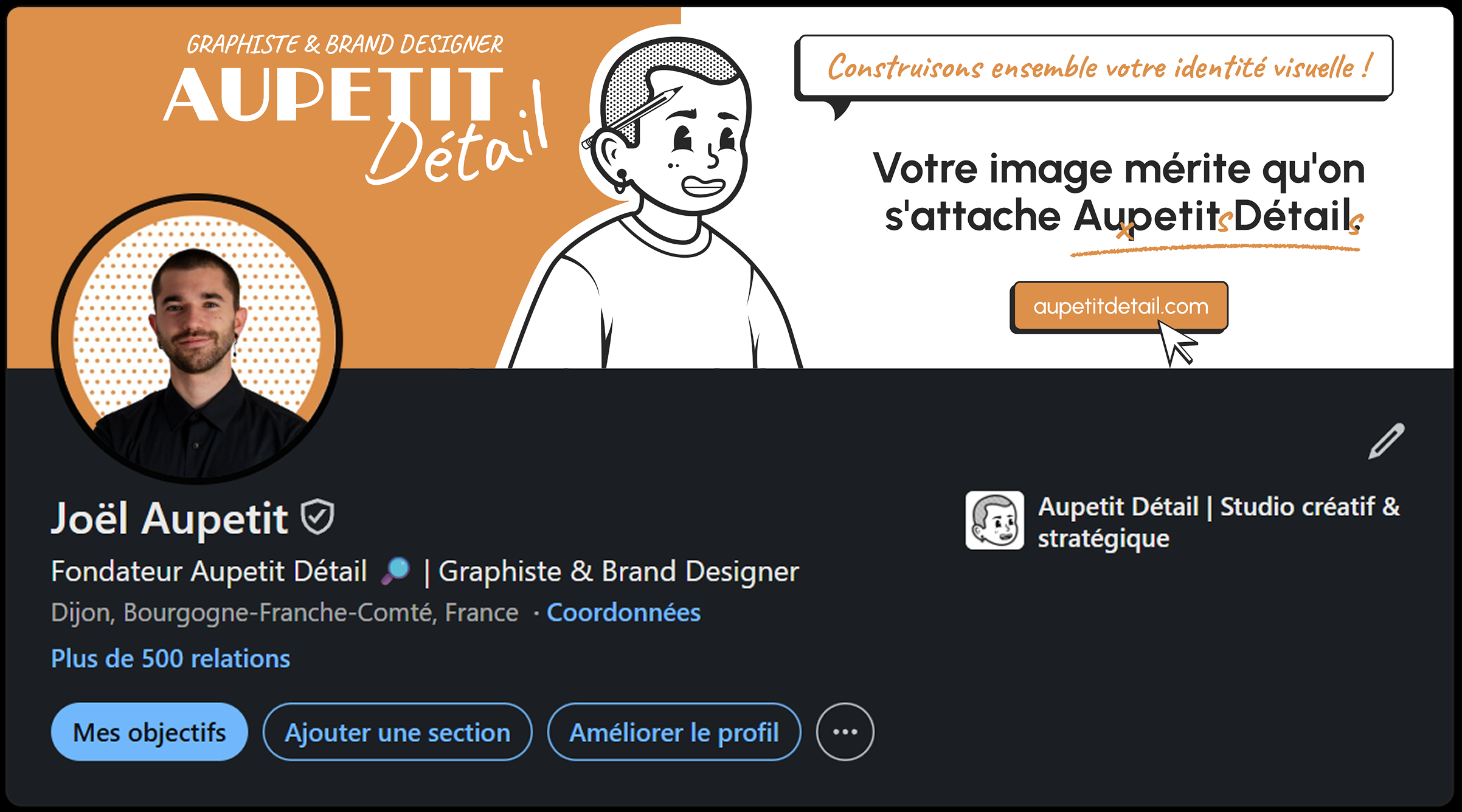Click the pencil edit profile icon
Image resolution: width=1462 pixels, height=812 pixels.
coord(1386,441)
